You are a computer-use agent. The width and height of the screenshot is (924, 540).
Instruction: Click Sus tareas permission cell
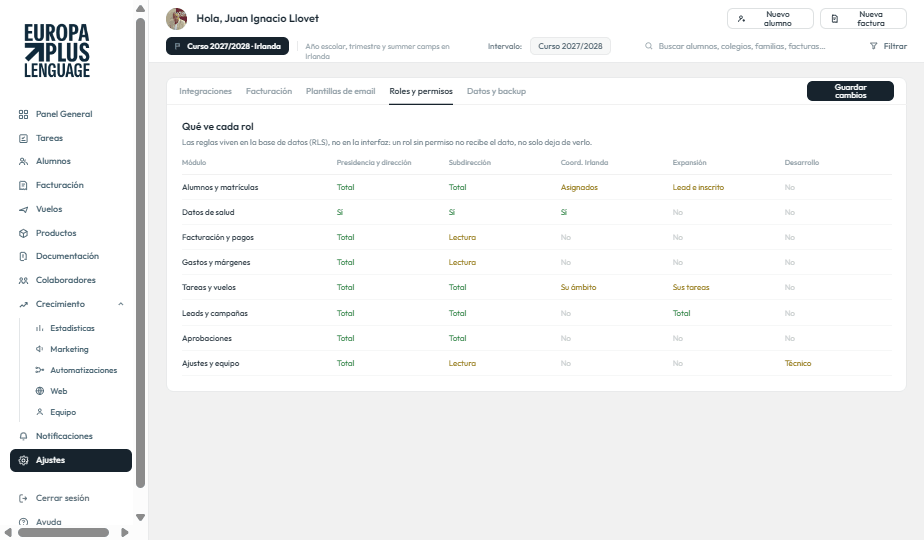pyautogui.click(x=691, y=288)
